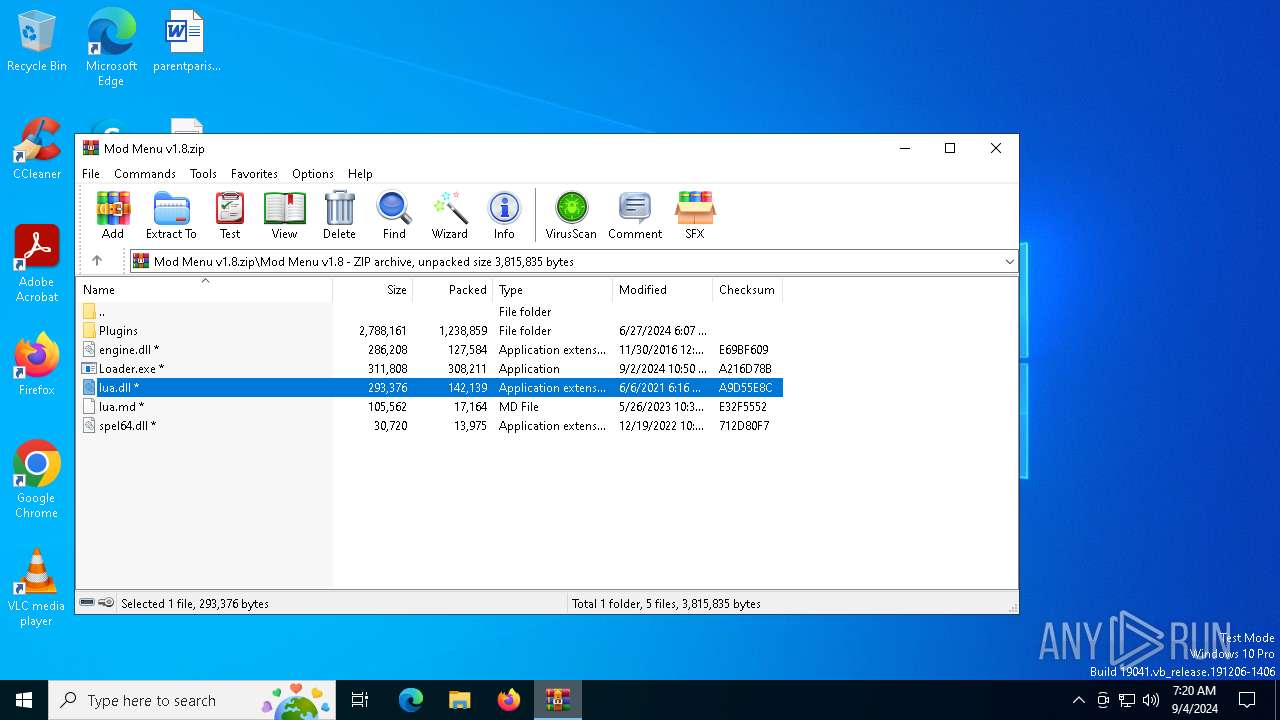Screen dimensions: 1280x720
Task: Open Task View in taskbar
Action: click(360, 700)
